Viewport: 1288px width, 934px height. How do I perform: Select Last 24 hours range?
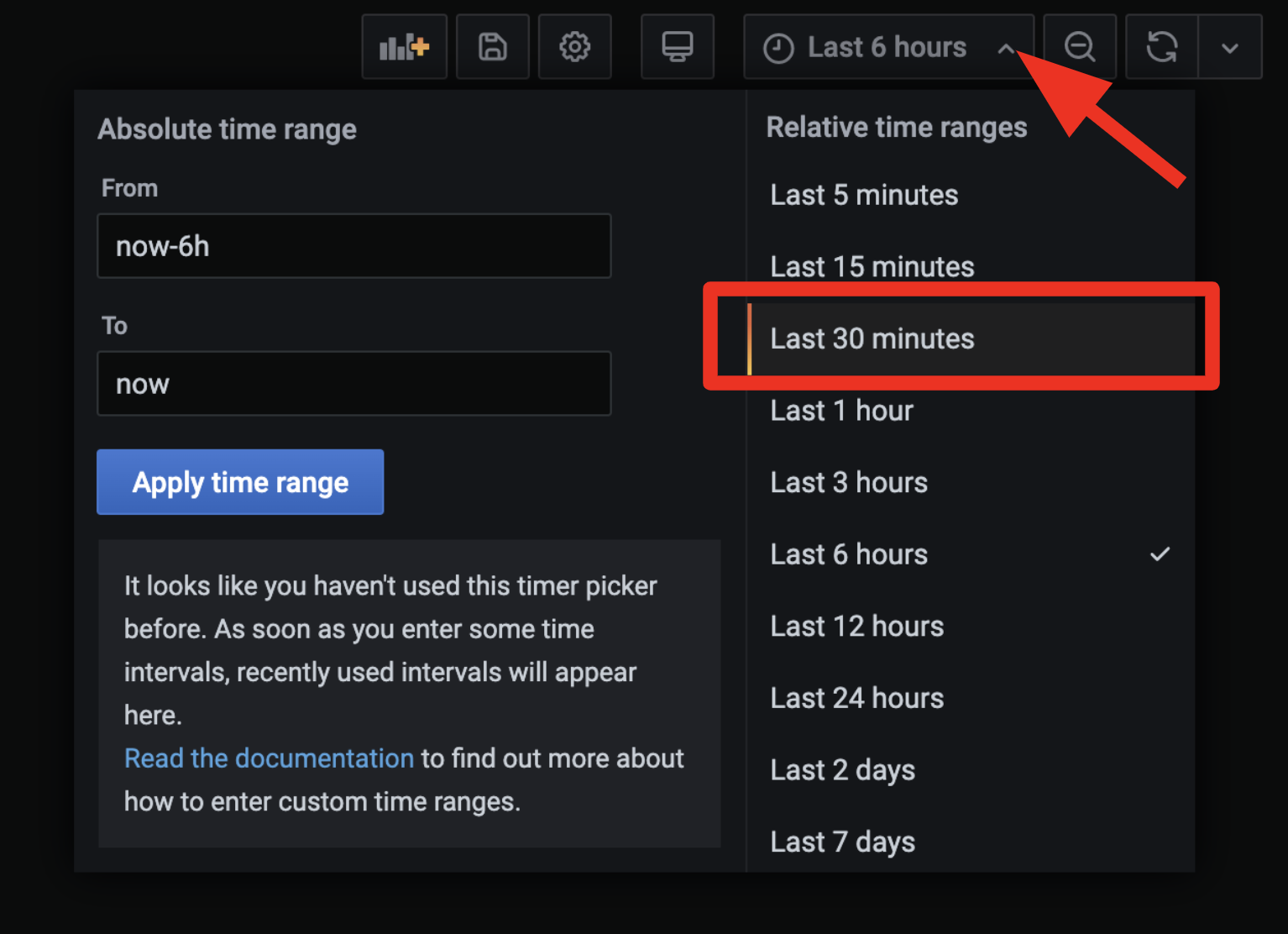pyautogui.click(x=856, y=698)
